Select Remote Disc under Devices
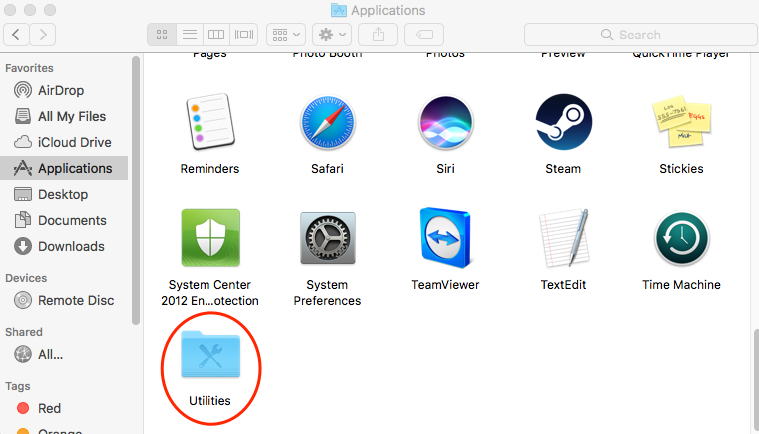The width and height of the screenshot is (759, 434). (x=64, y=300)
